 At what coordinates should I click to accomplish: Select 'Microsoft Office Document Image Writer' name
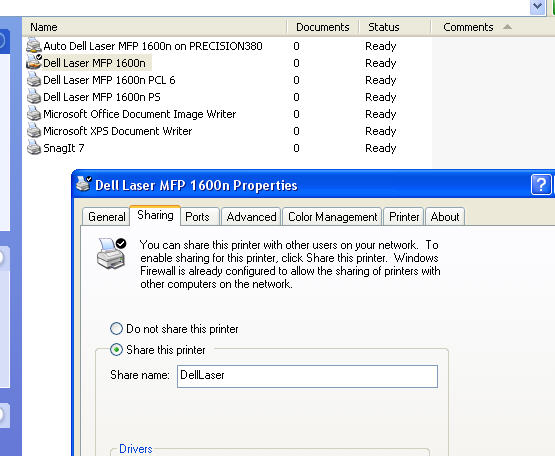tap(139, 114)
